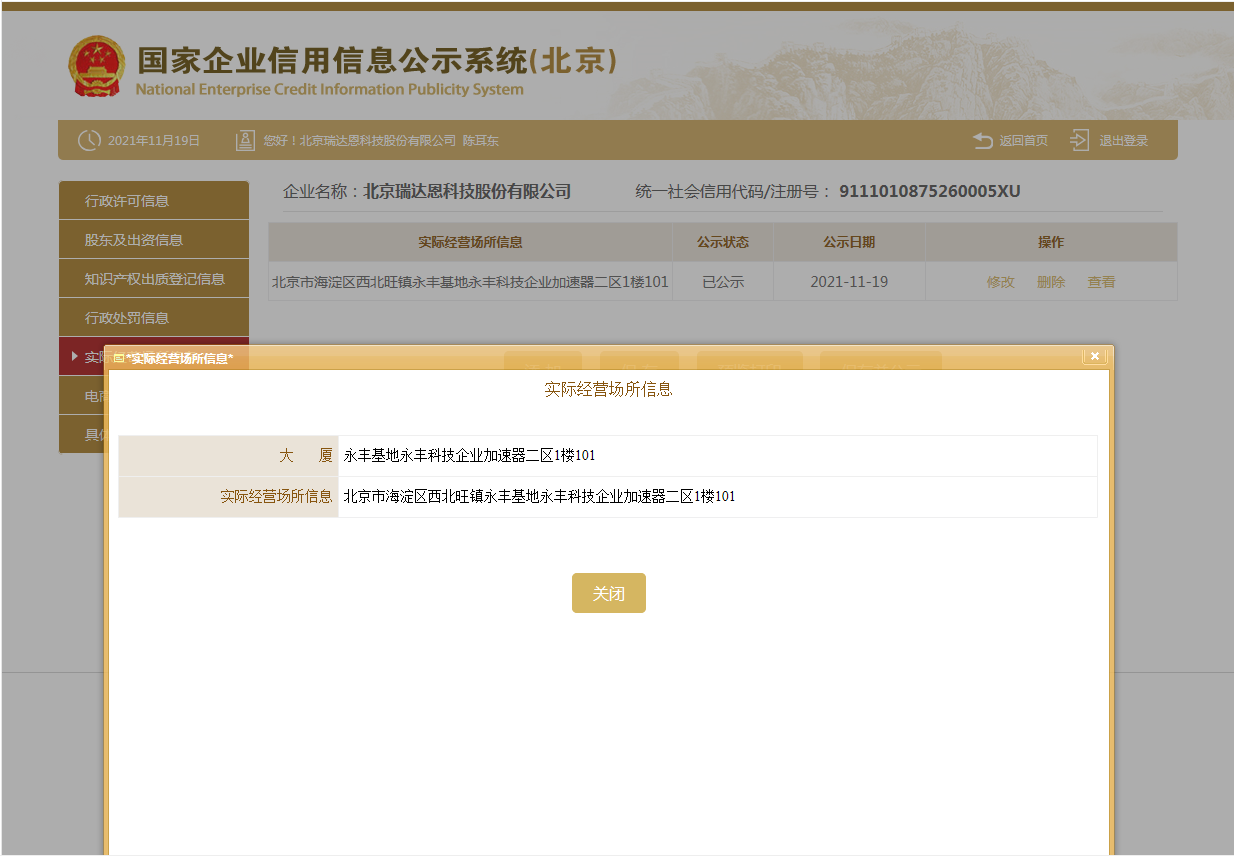The height and width of the screenshot is (857, 1234).
Task: Click the 实际经营场所信息 column header
Action: 470,242
